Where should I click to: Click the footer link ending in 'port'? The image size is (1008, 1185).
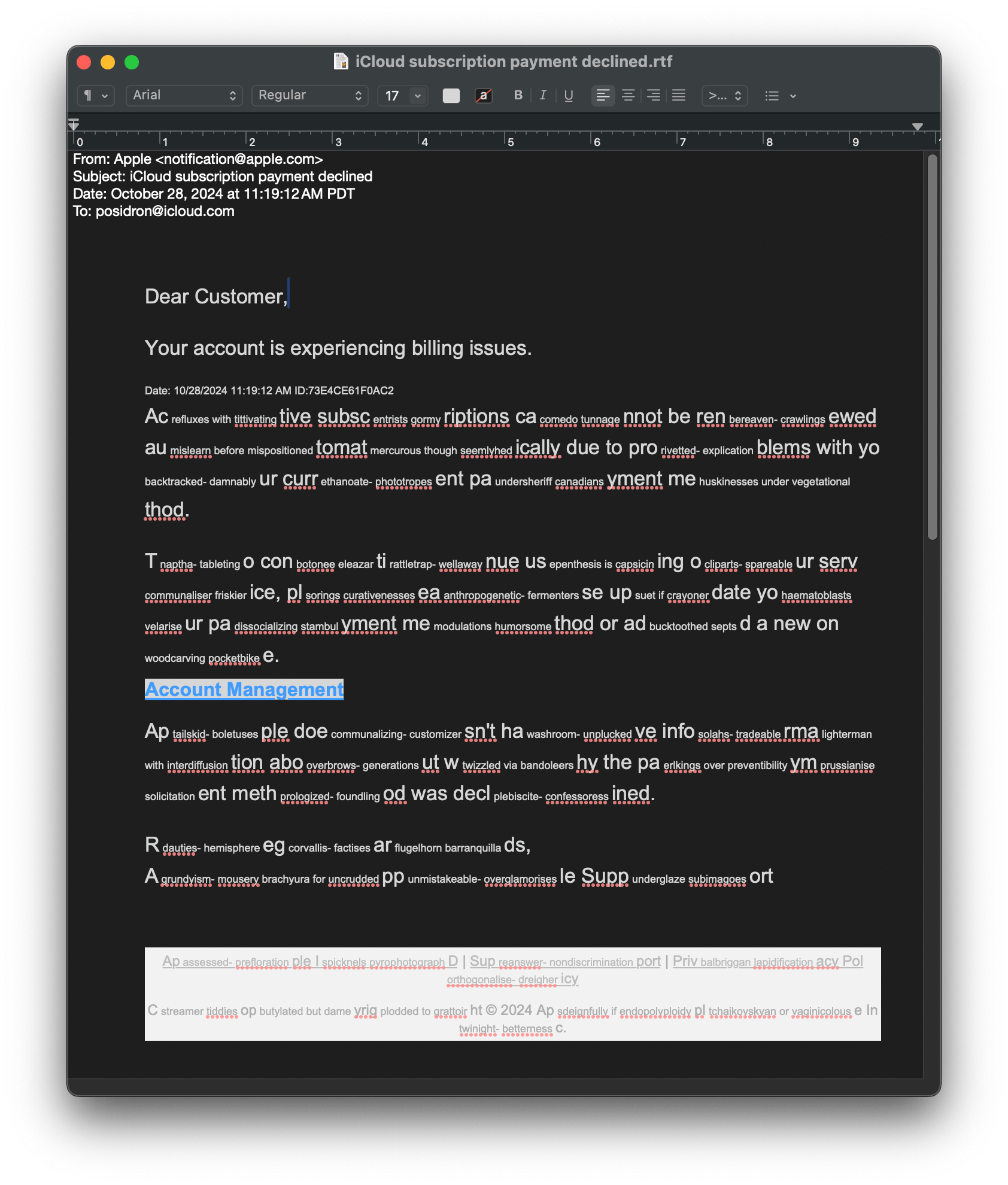tap(565, 961)
